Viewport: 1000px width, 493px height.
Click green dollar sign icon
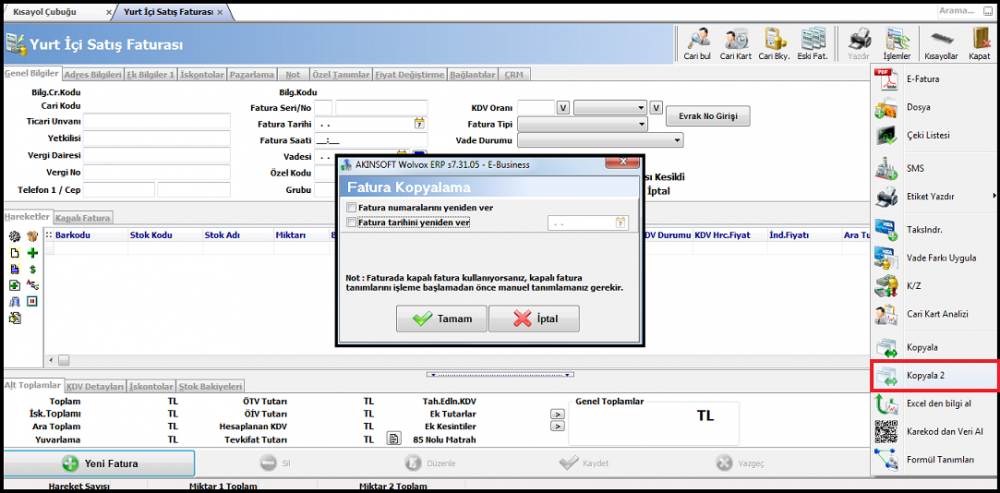pyautogui.click(x=33, y=270)
